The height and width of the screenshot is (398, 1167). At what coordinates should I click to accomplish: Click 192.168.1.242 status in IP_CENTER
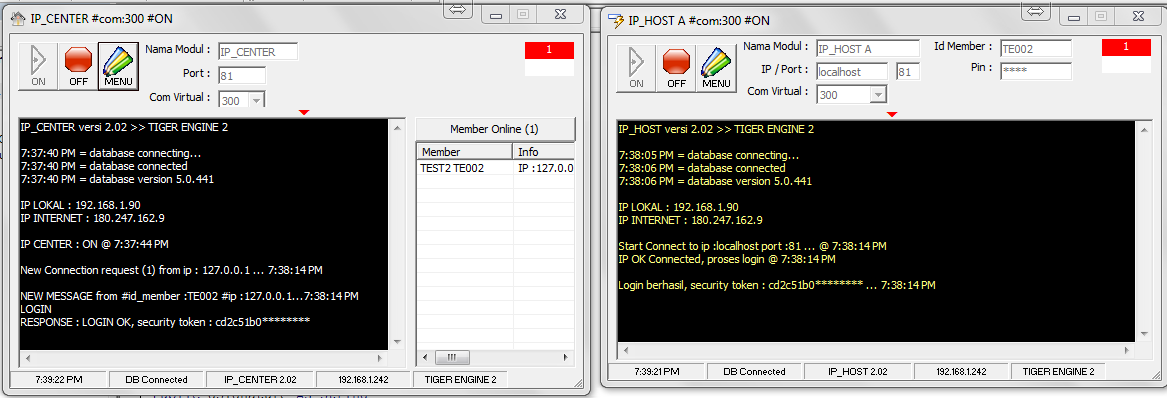364,379
